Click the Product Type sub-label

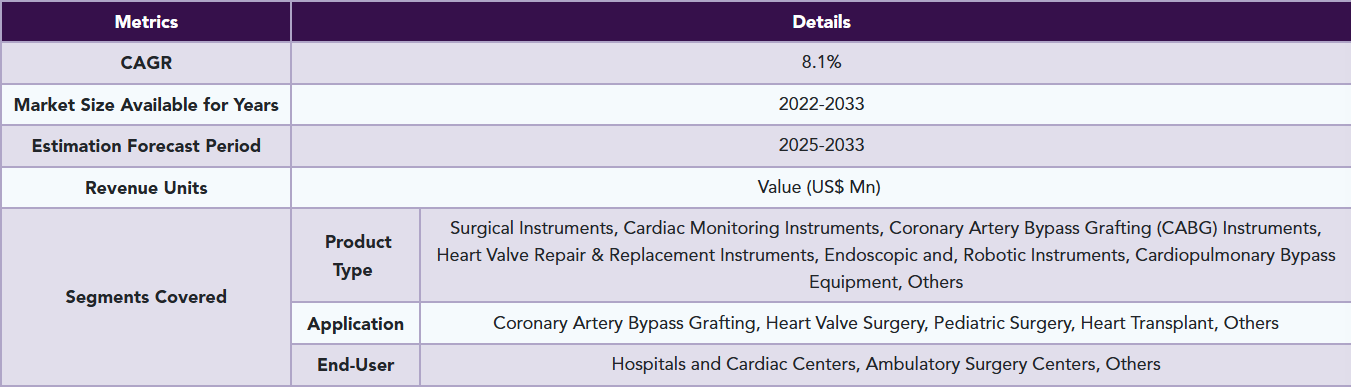[357, 256]
